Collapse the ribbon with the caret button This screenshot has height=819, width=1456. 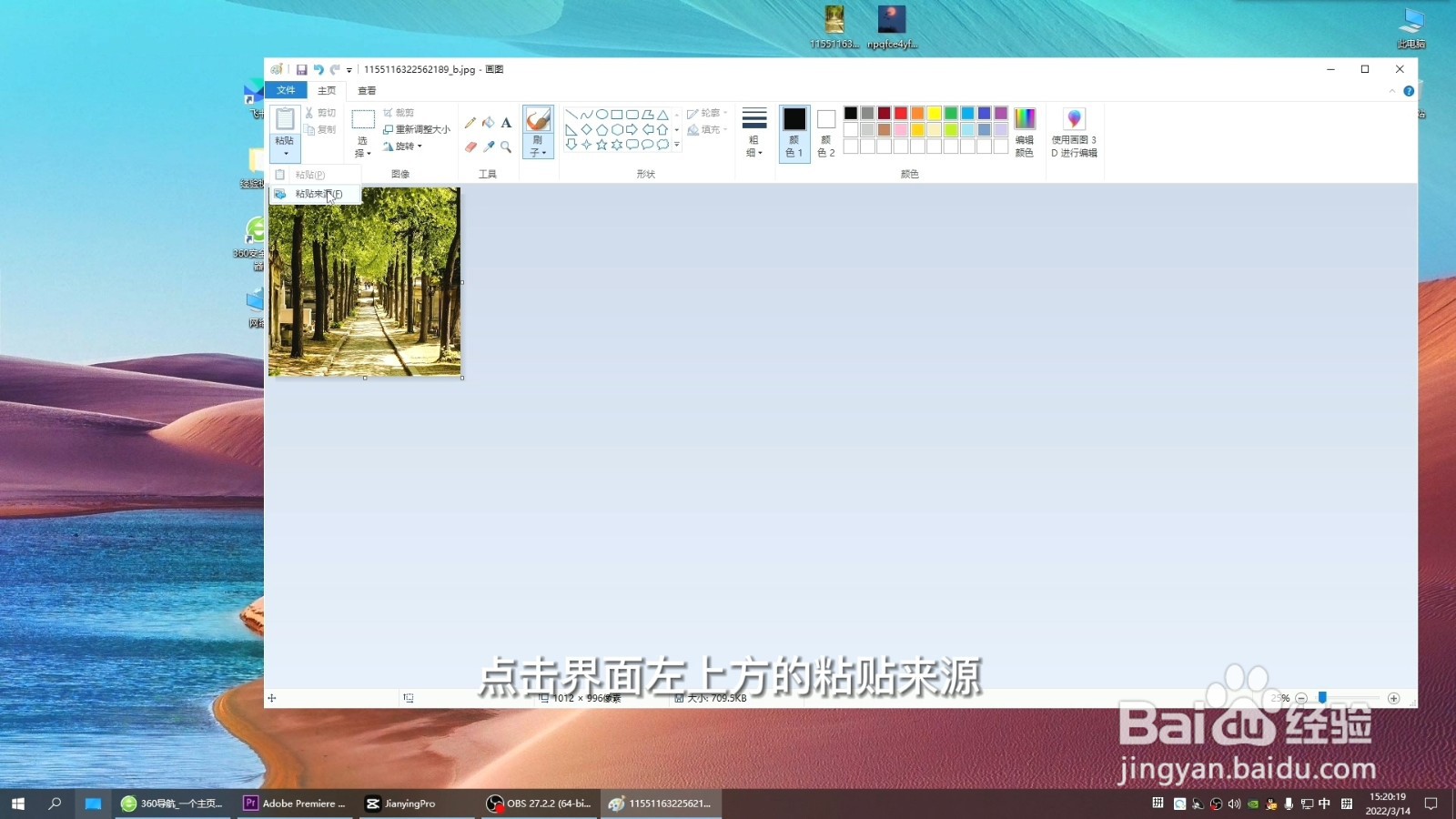[1391, 91]
